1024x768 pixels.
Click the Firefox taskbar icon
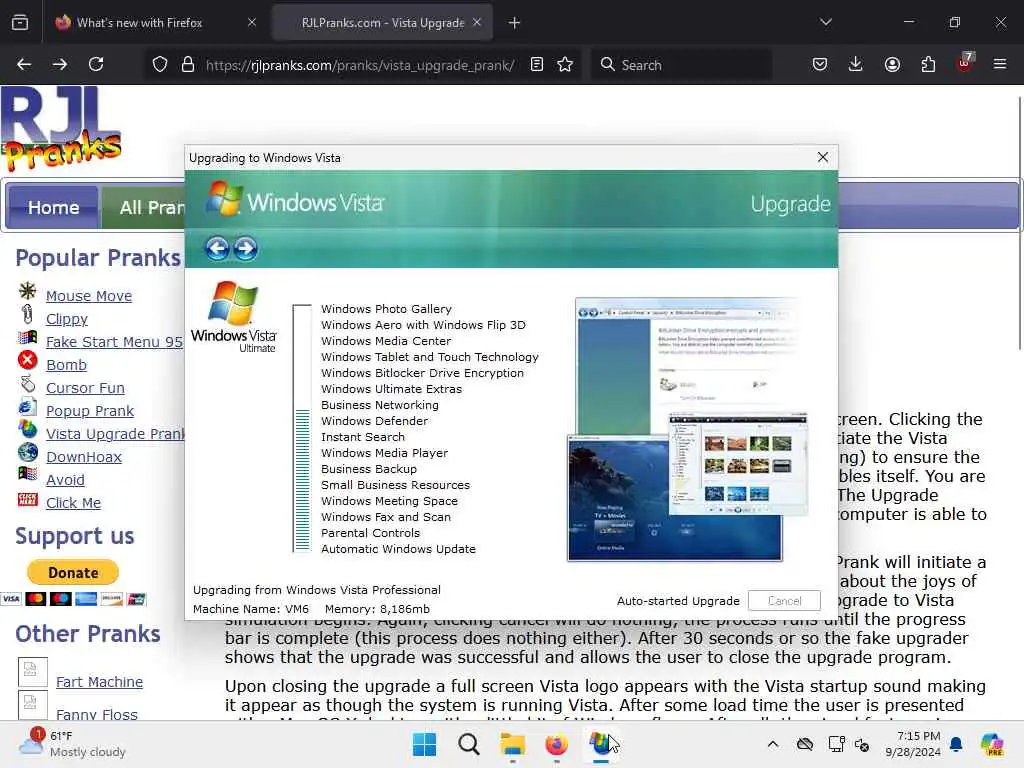pos(556,744)
